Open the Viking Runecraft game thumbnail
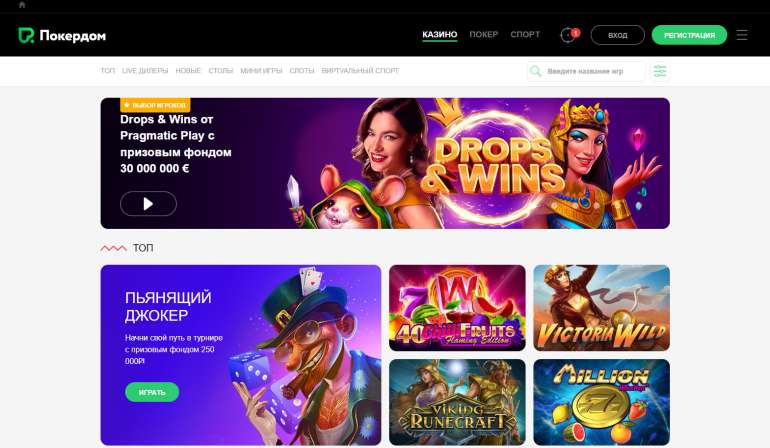 point(457,402)
